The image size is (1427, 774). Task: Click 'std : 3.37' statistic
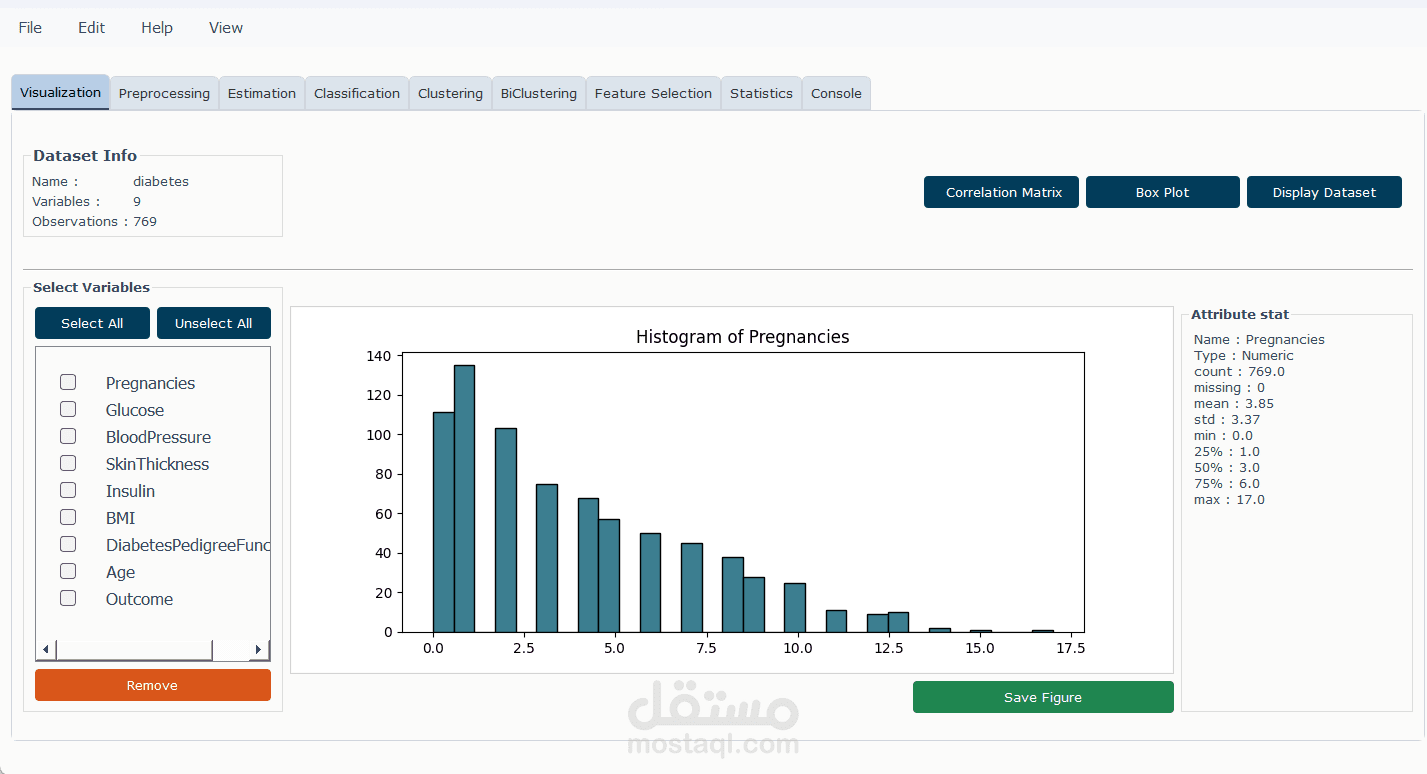pyautogui.click(x=1227, y=420)
